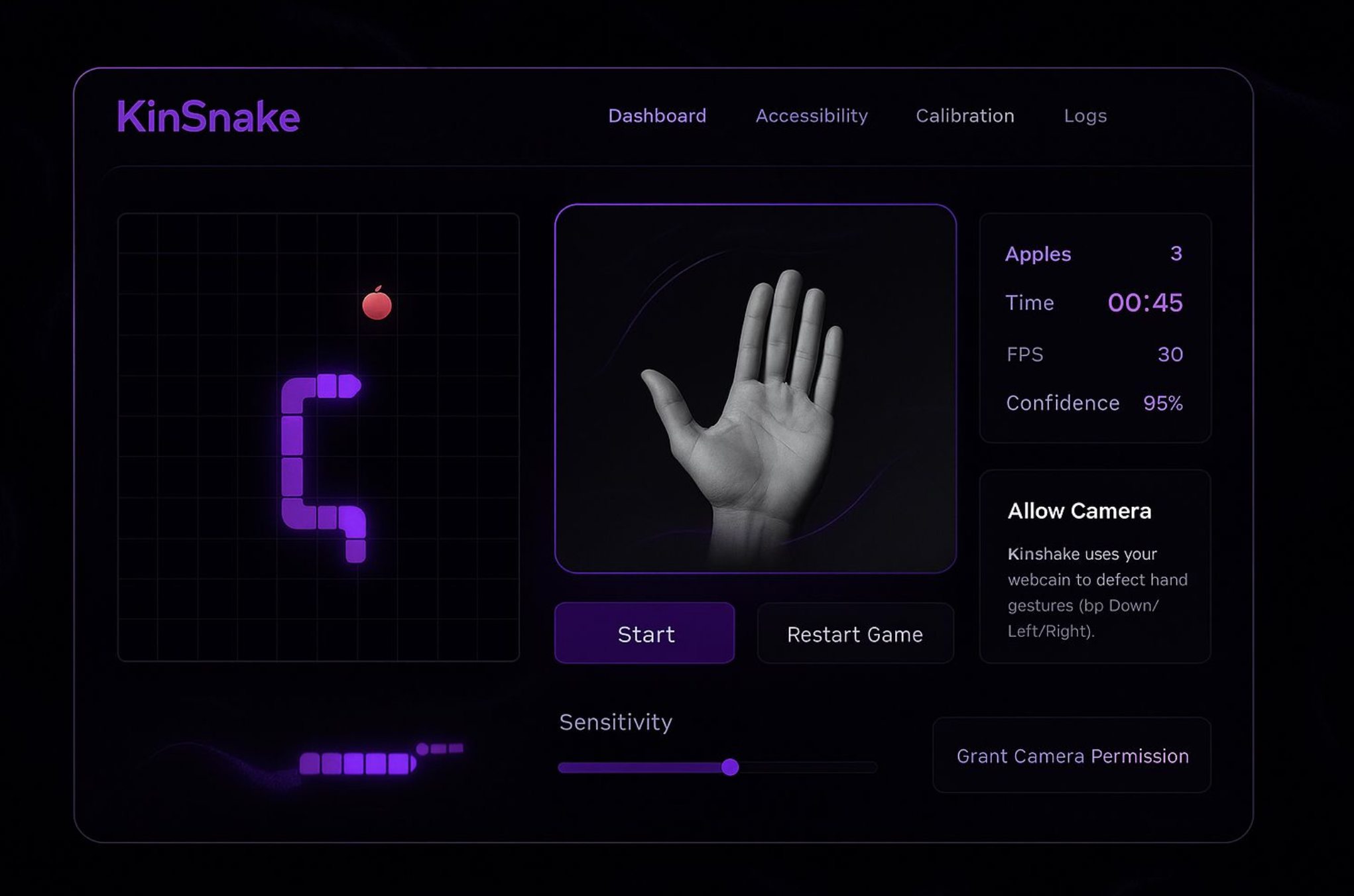1354x896 pixels.
Task: Click the Restart Game button
Action: (855, 634)
